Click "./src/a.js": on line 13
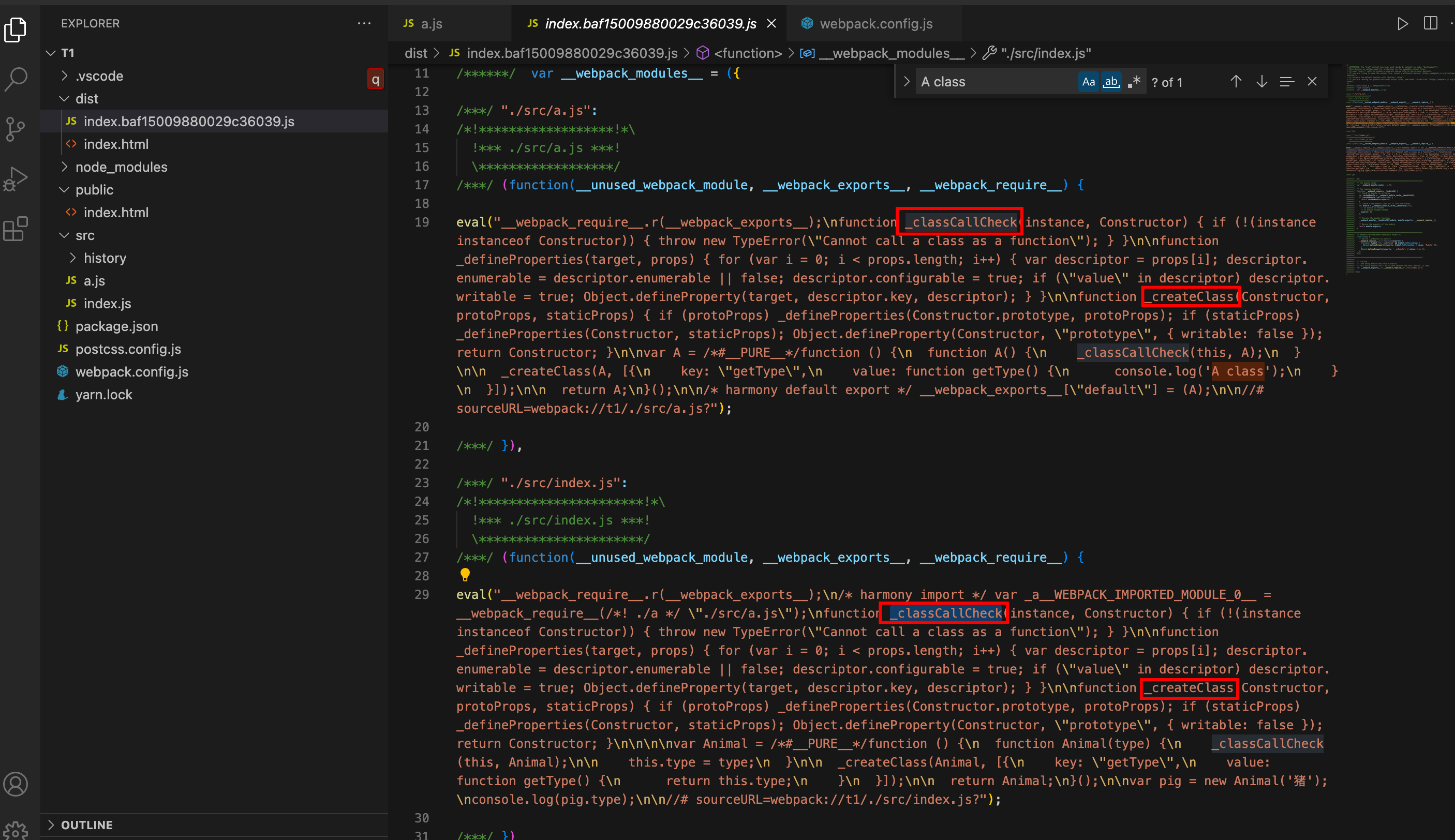Viewport: 1455px width, 840px height. click(x=549, y=110)
